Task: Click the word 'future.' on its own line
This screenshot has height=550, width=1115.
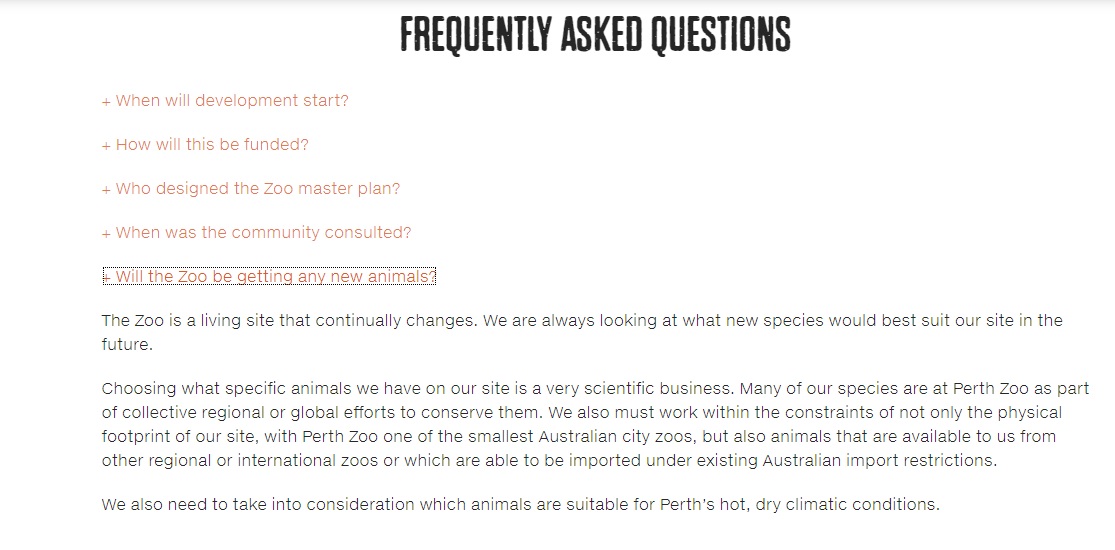Action: pos(127,345)
